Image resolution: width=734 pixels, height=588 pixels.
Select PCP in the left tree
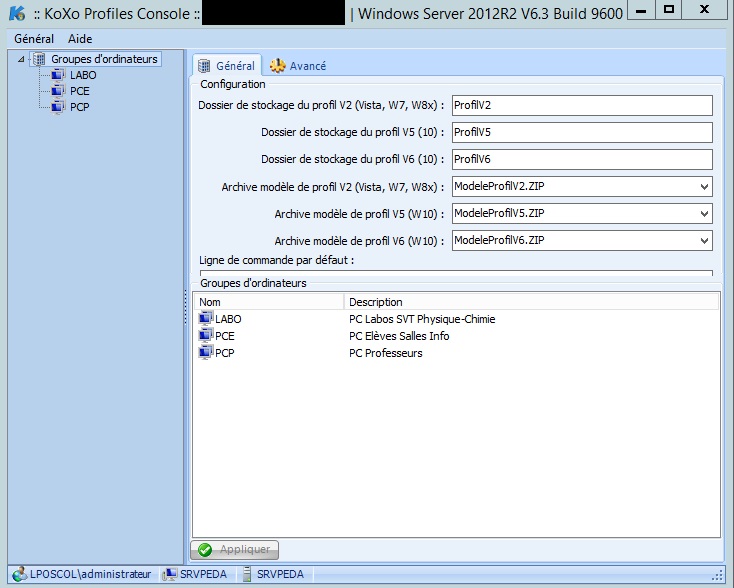point(80,107)
